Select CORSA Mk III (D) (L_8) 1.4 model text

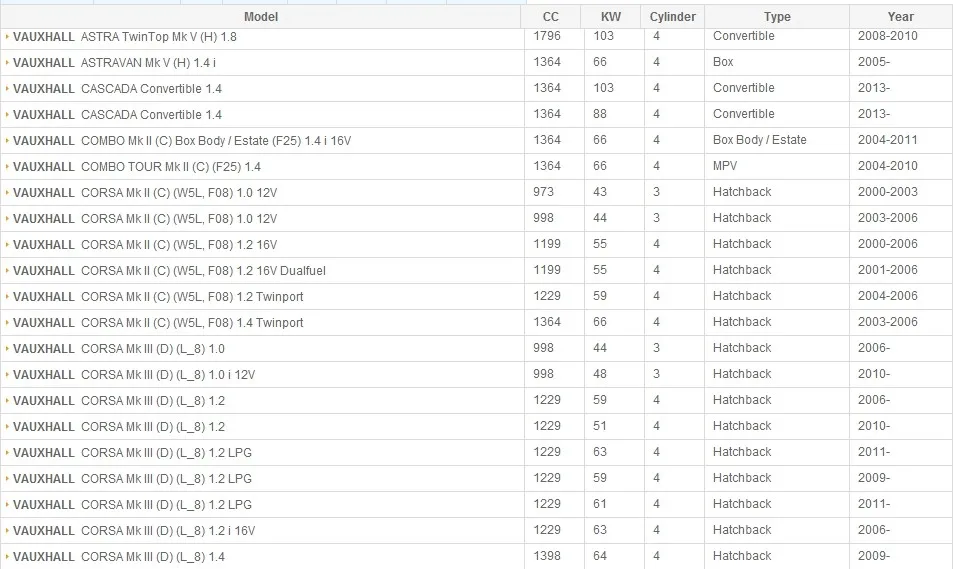[x=119, y=557]
